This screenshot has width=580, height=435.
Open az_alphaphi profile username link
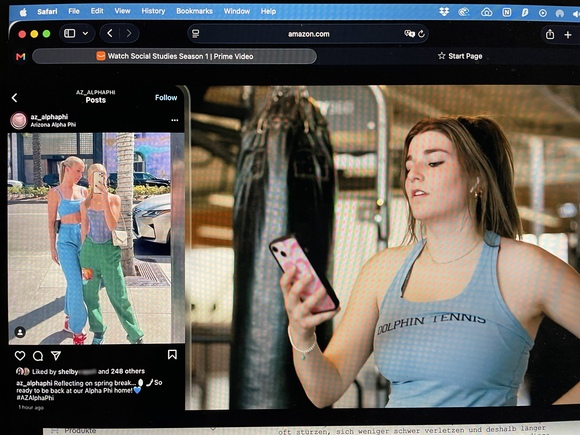pyautogui.click(x=49, y=117)
